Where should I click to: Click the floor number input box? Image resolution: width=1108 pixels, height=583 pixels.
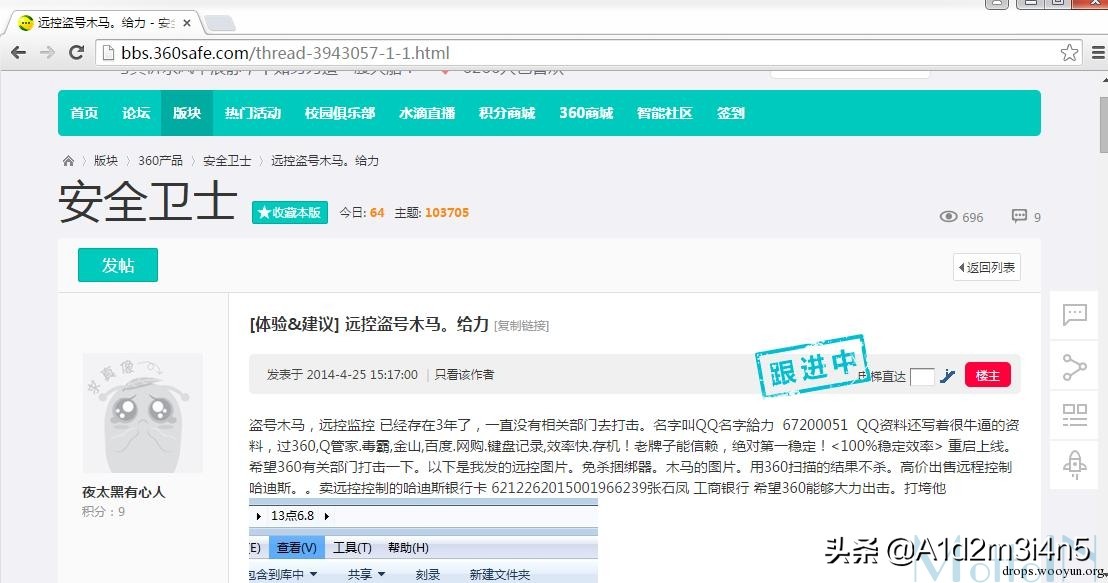[921, 377]
